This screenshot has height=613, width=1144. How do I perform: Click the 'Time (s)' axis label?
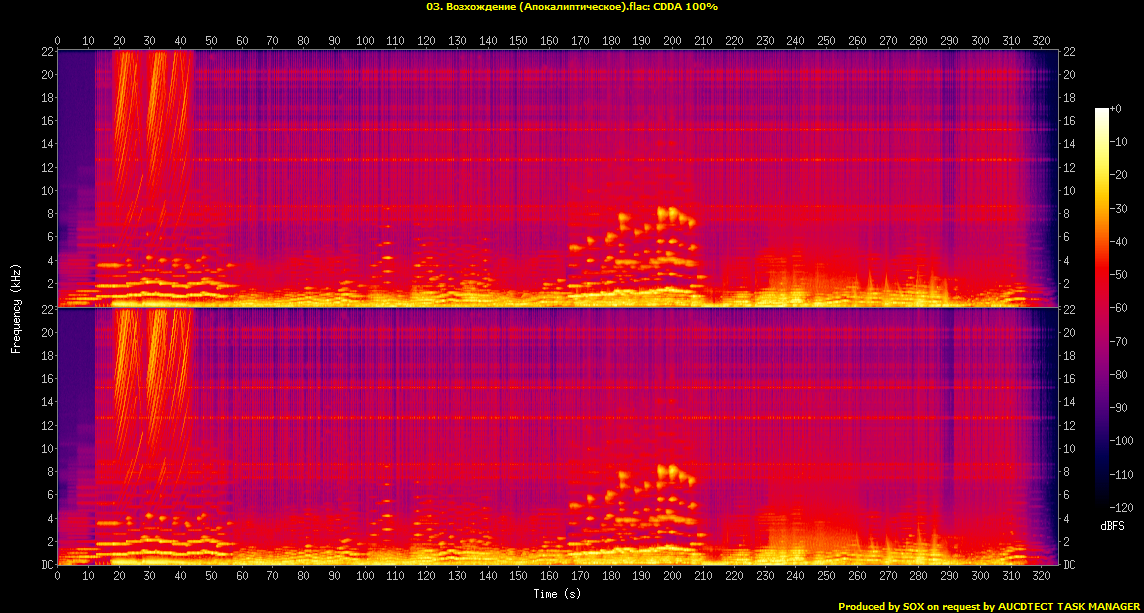click(557, 593)
